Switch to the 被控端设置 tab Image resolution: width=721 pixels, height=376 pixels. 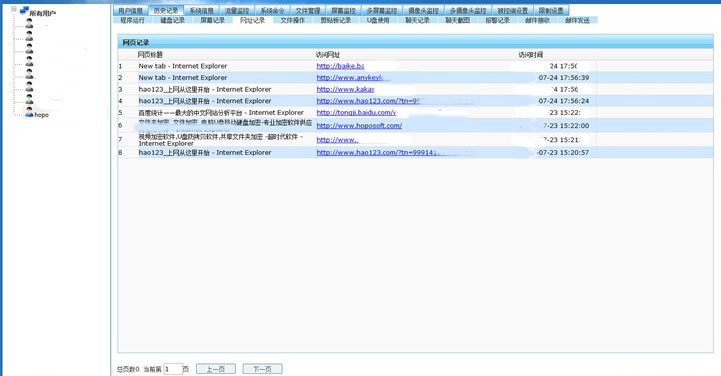coord(512,10)
